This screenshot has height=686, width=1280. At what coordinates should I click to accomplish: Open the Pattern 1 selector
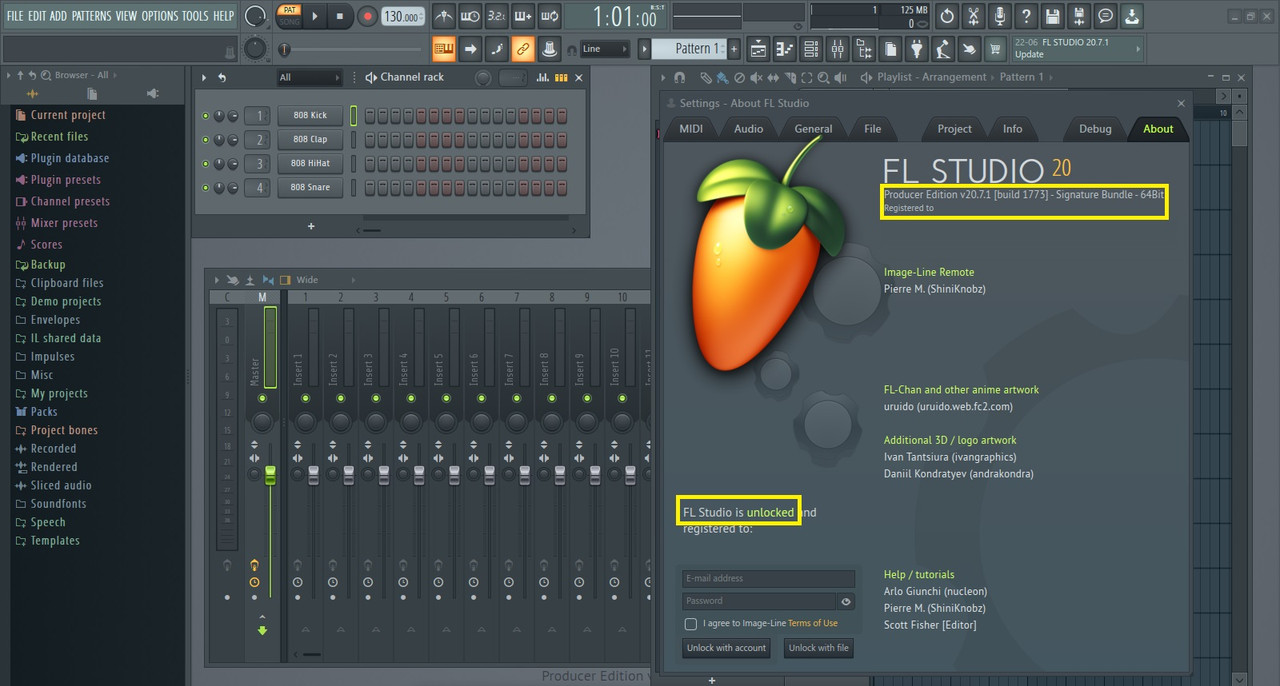coord(688,48)
